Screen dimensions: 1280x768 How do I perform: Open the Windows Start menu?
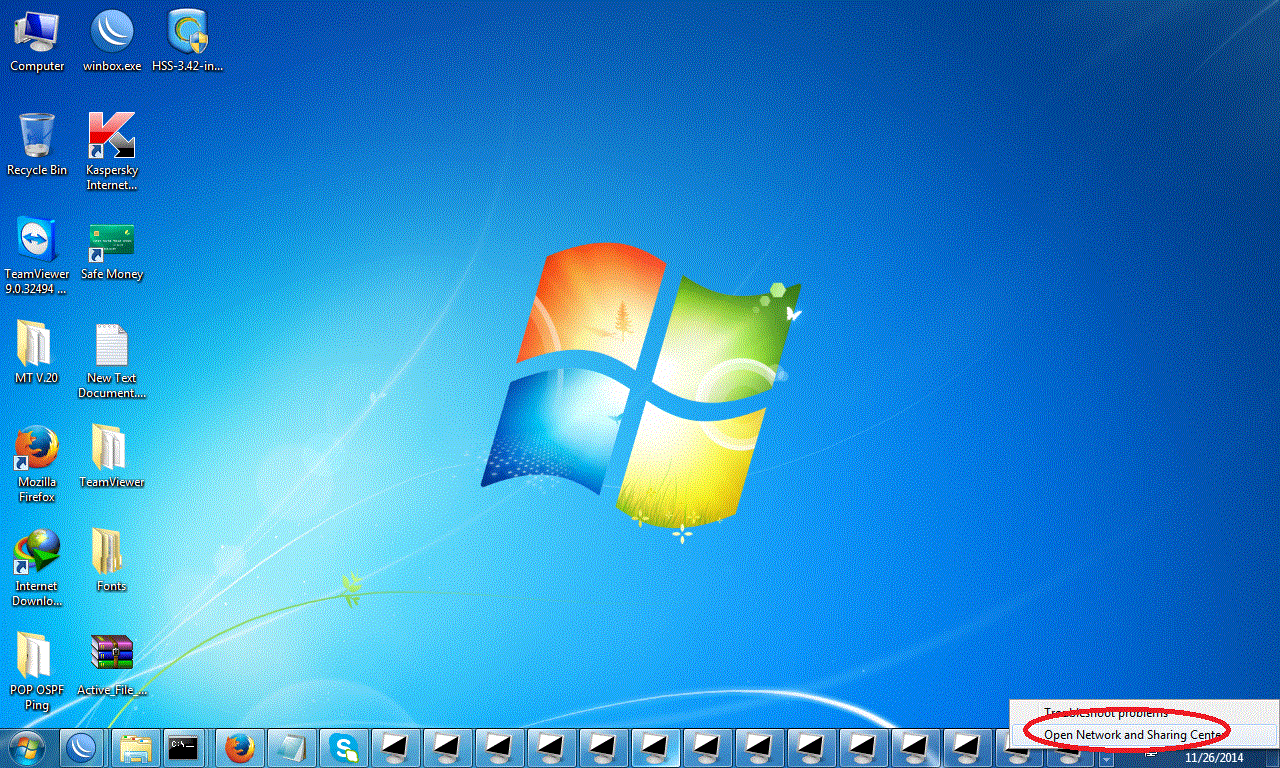click(x=27, y=748)
